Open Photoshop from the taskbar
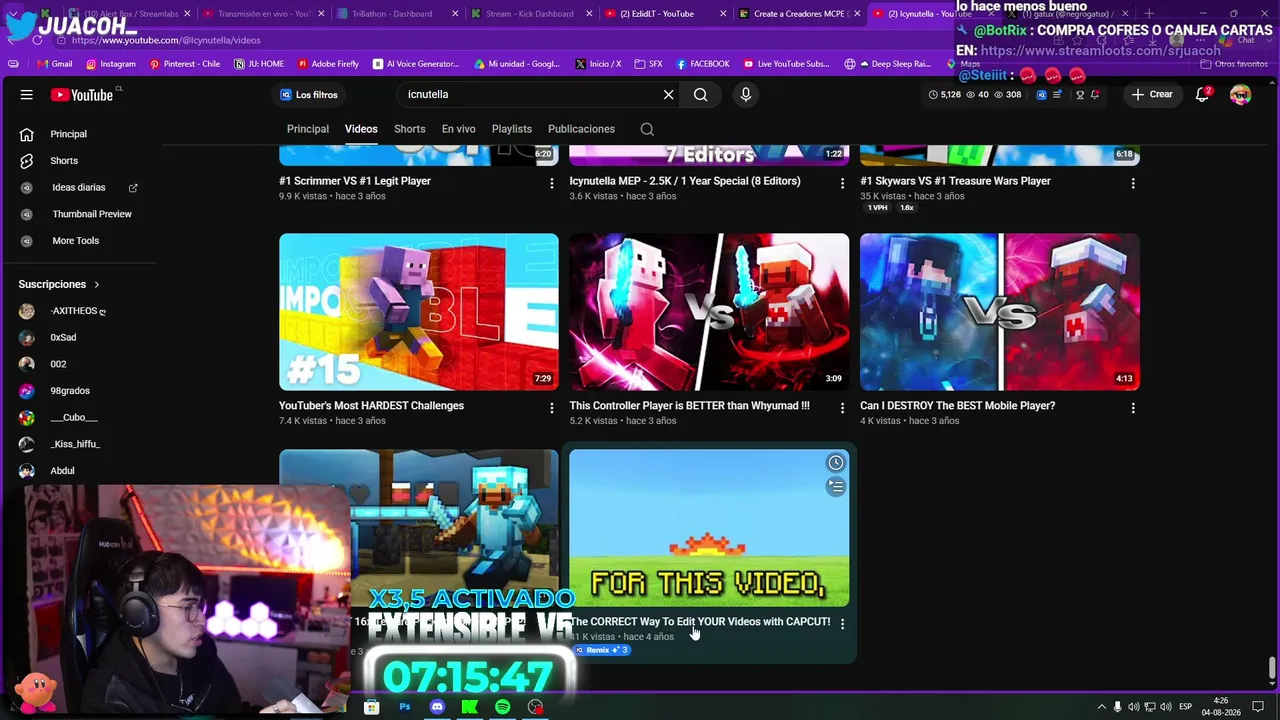 tap(404, 707)
